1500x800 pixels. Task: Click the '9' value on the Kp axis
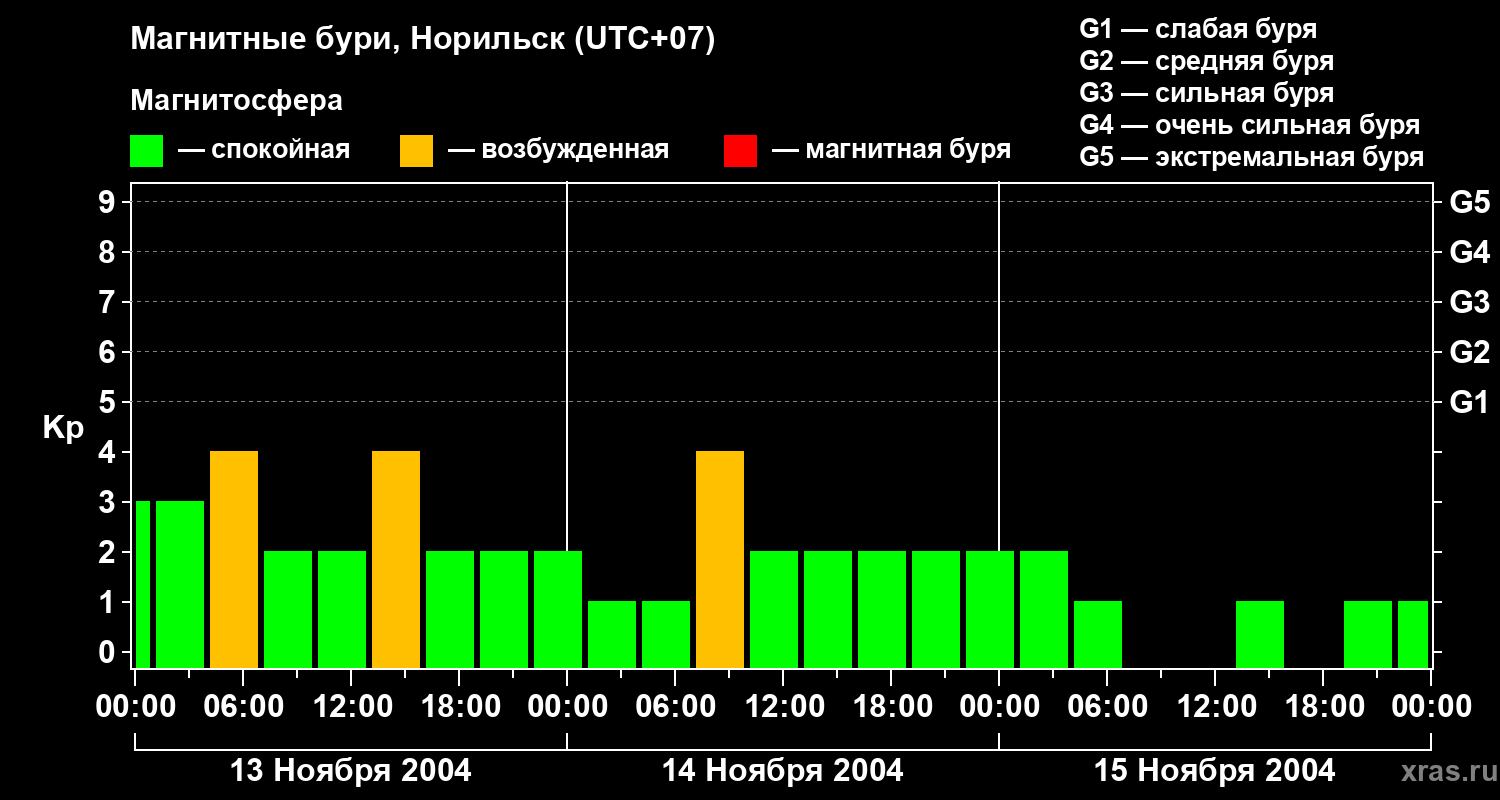(109, 202)
